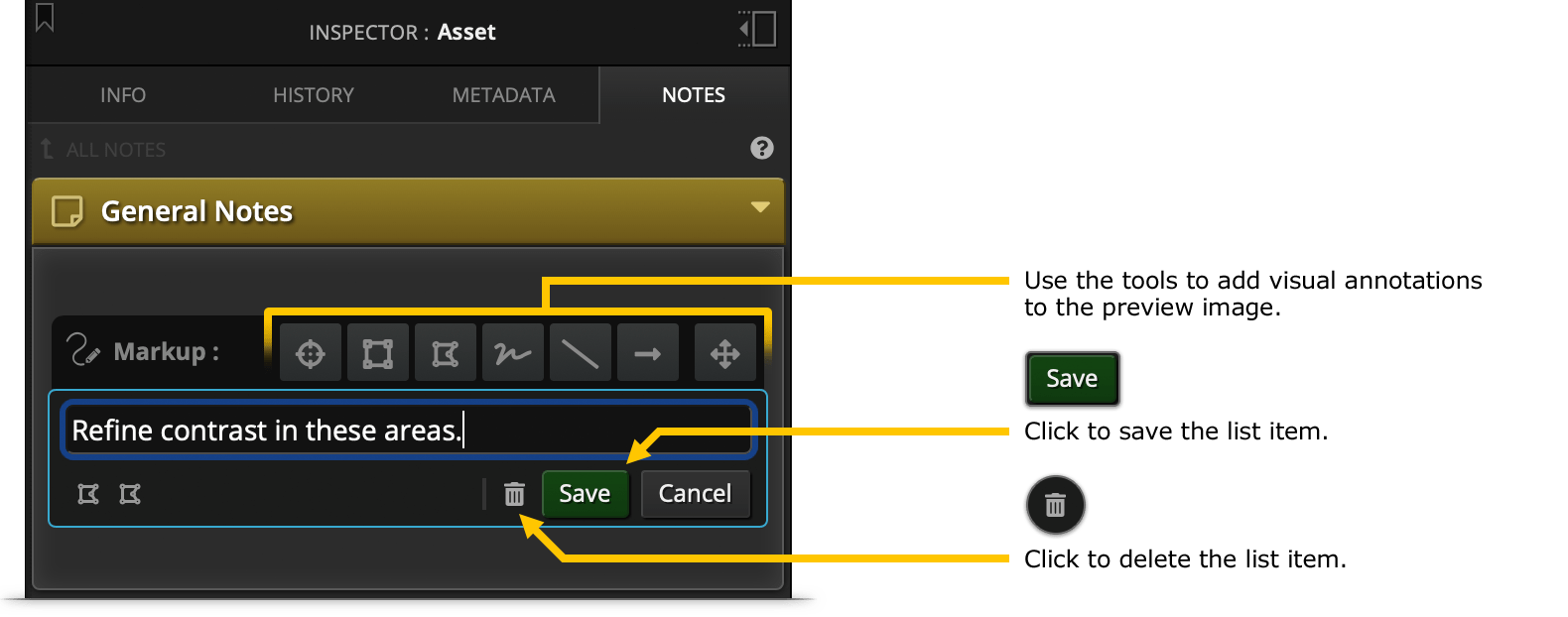This screenshot has width=1568, height=617.
Task: Toggle the inspector panel dock icon
Action: tap(757, 29)
